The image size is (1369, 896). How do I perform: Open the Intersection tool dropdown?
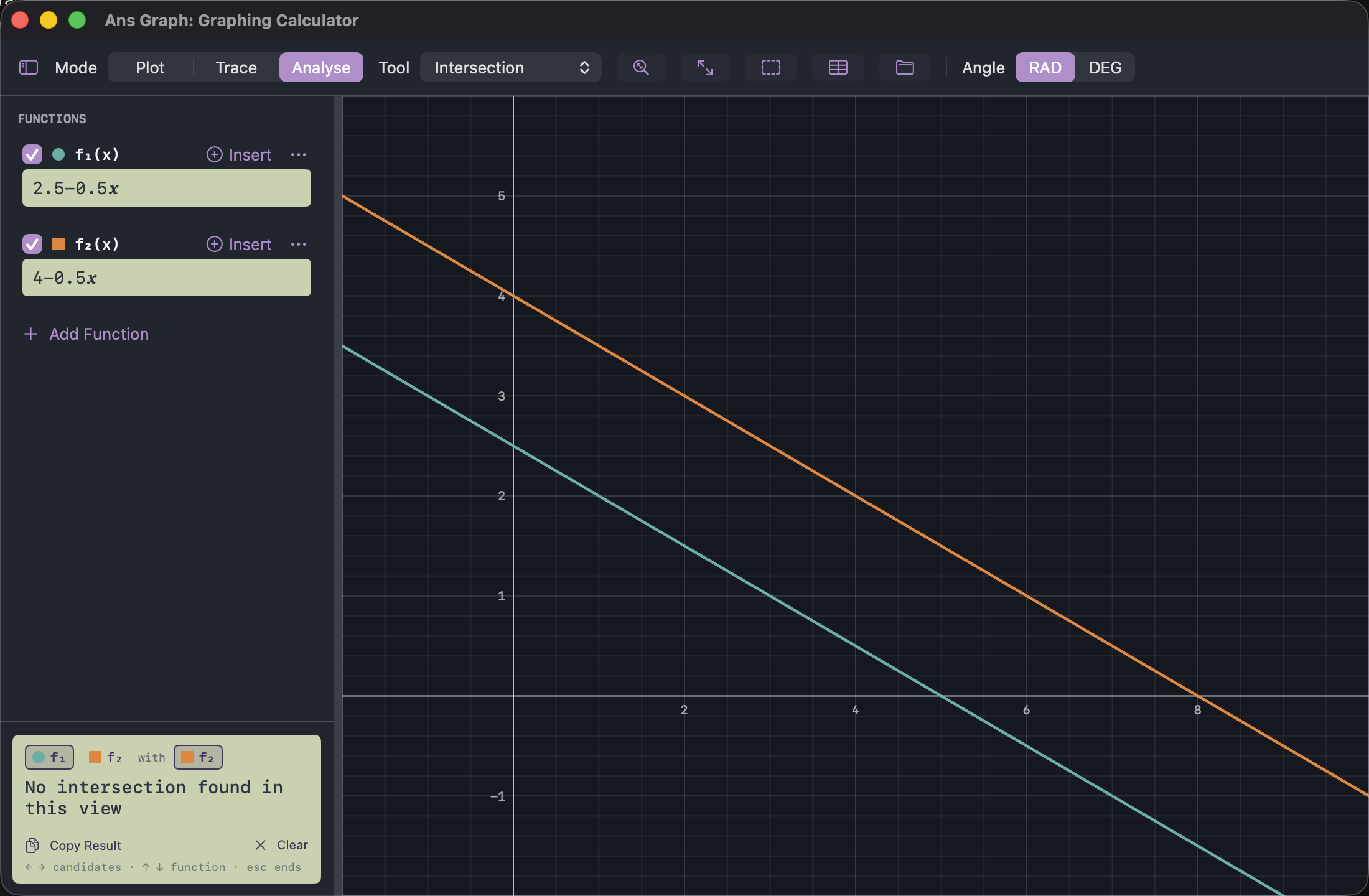[511, 67]
